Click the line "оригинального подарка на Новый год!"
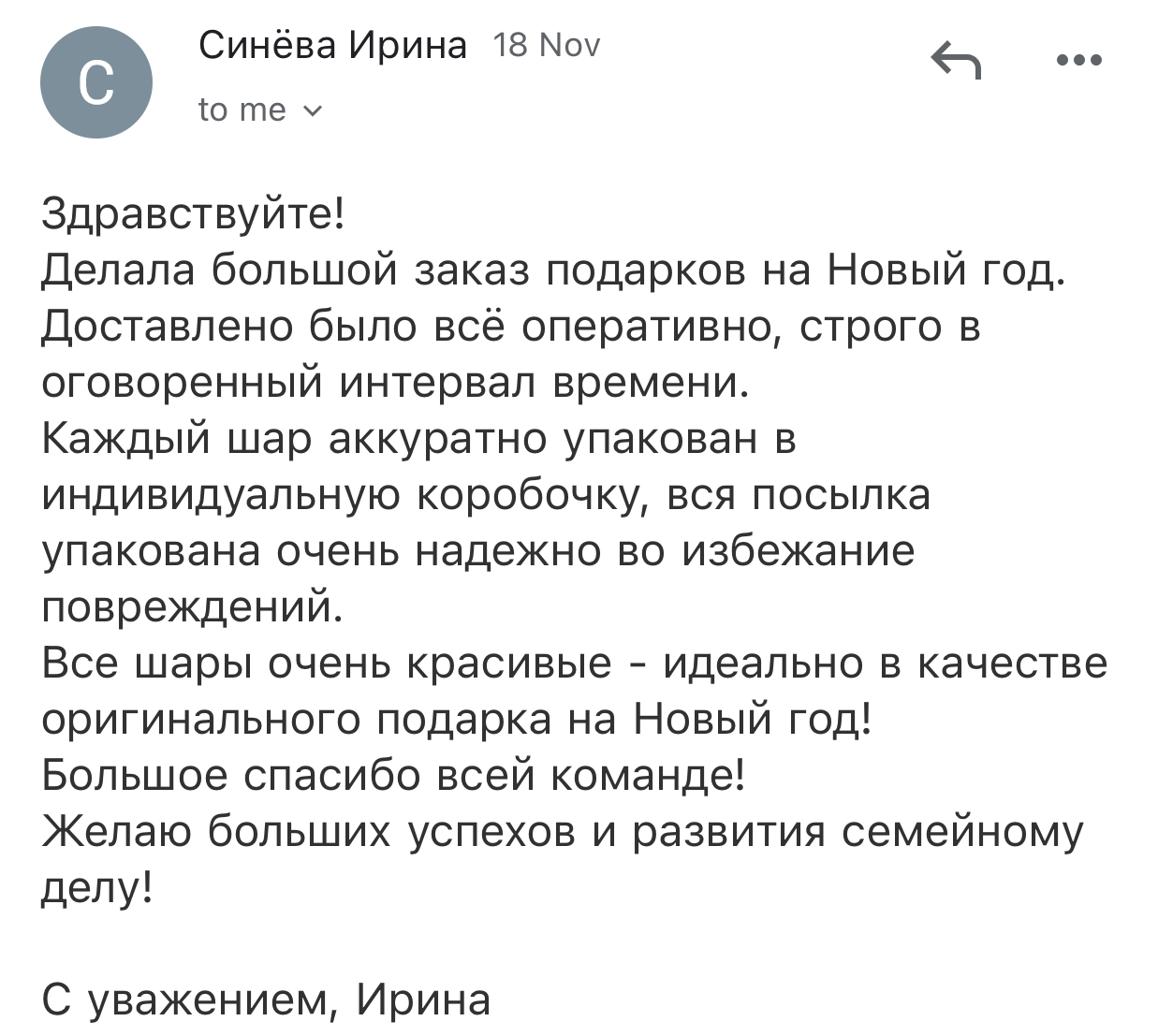The height and width of the screenshot is (1036, 1158). 457,720
